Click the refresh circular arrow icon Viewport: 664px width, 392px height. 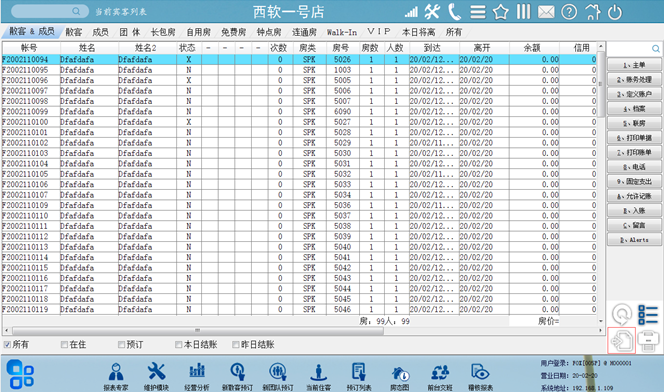pos(622,315)
